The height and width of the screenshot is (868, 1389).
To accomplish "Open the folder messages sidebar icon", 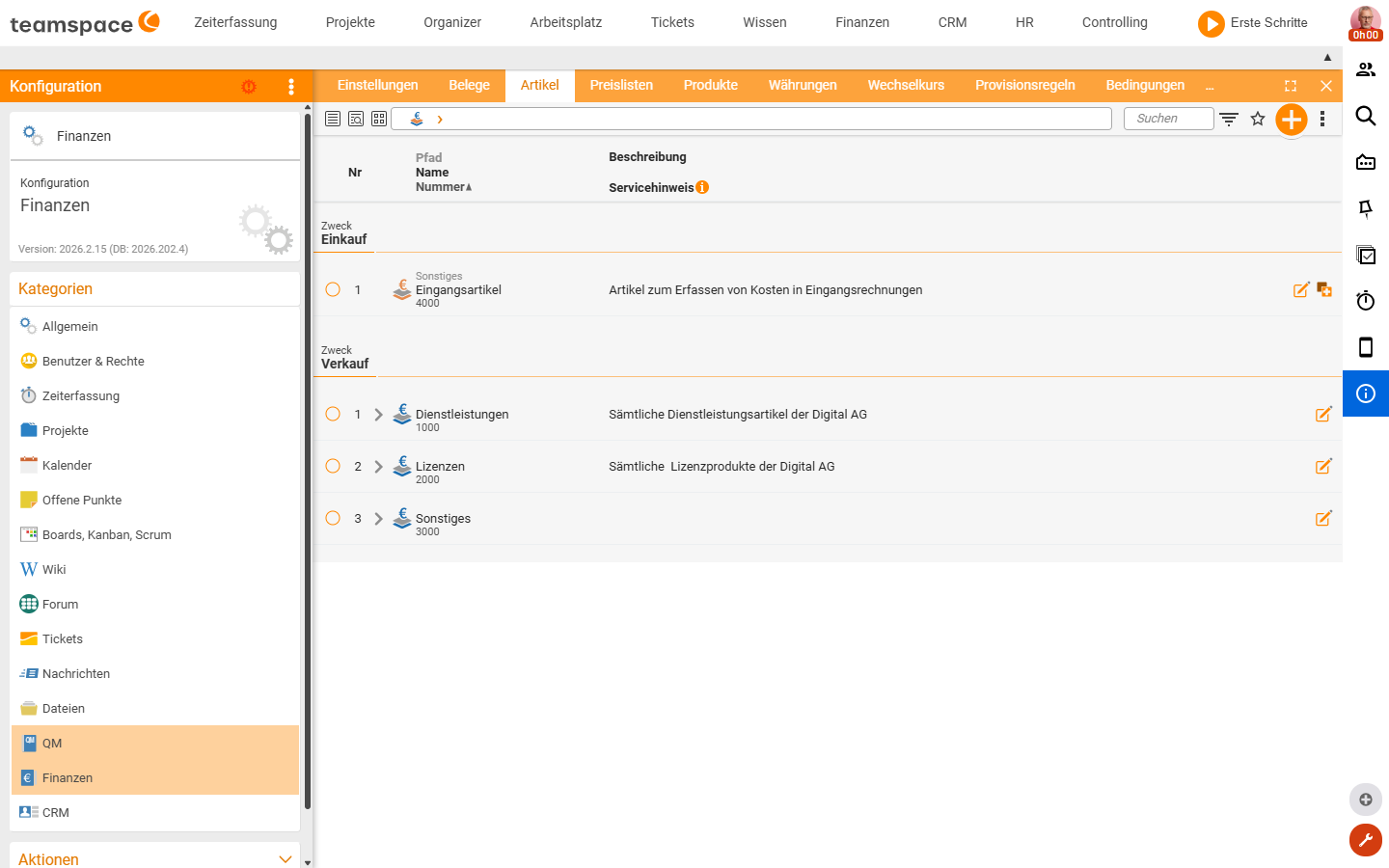I will click(x=1366, y=162).
